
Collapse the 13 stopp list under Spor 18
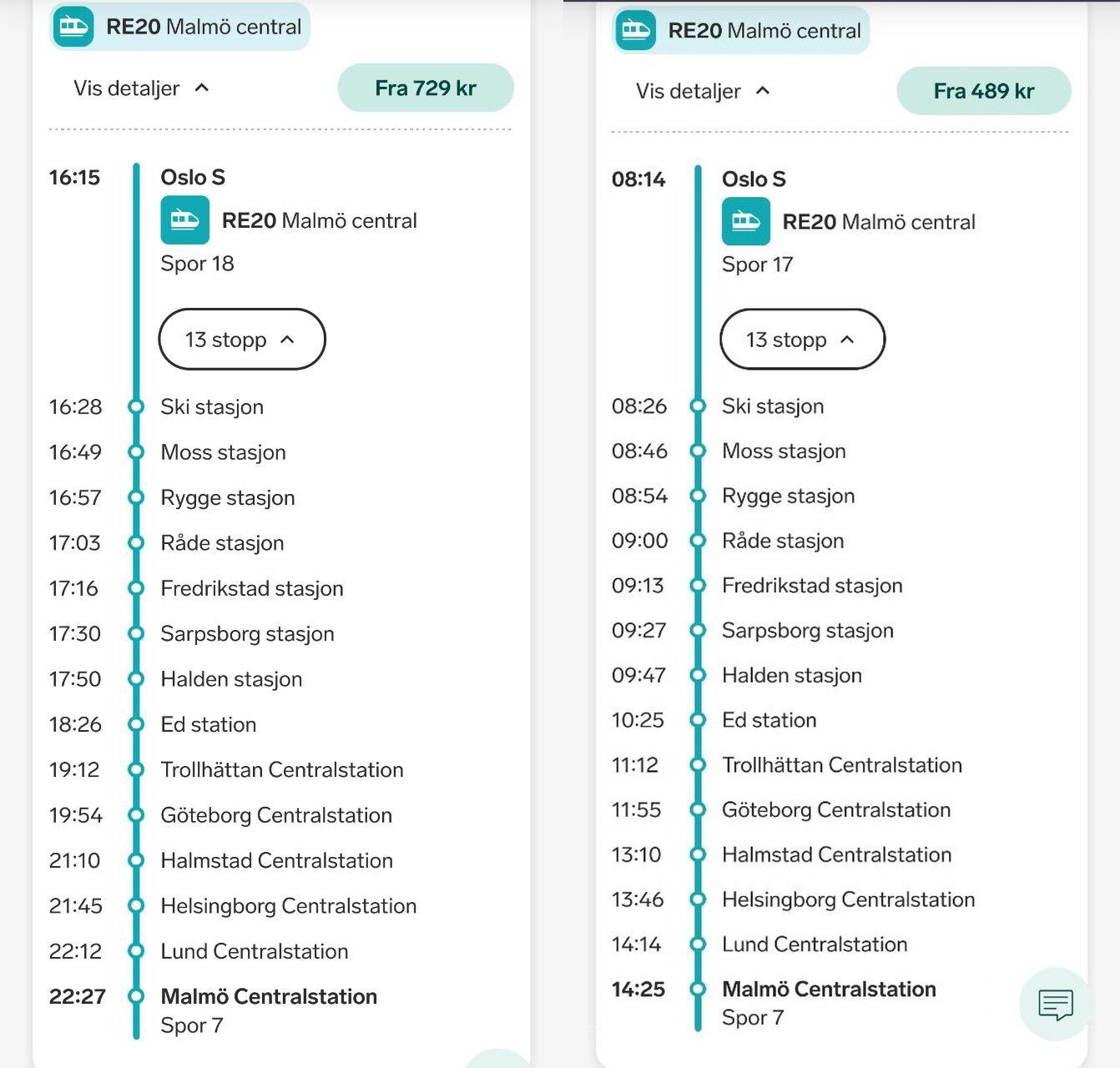(242, 340)
